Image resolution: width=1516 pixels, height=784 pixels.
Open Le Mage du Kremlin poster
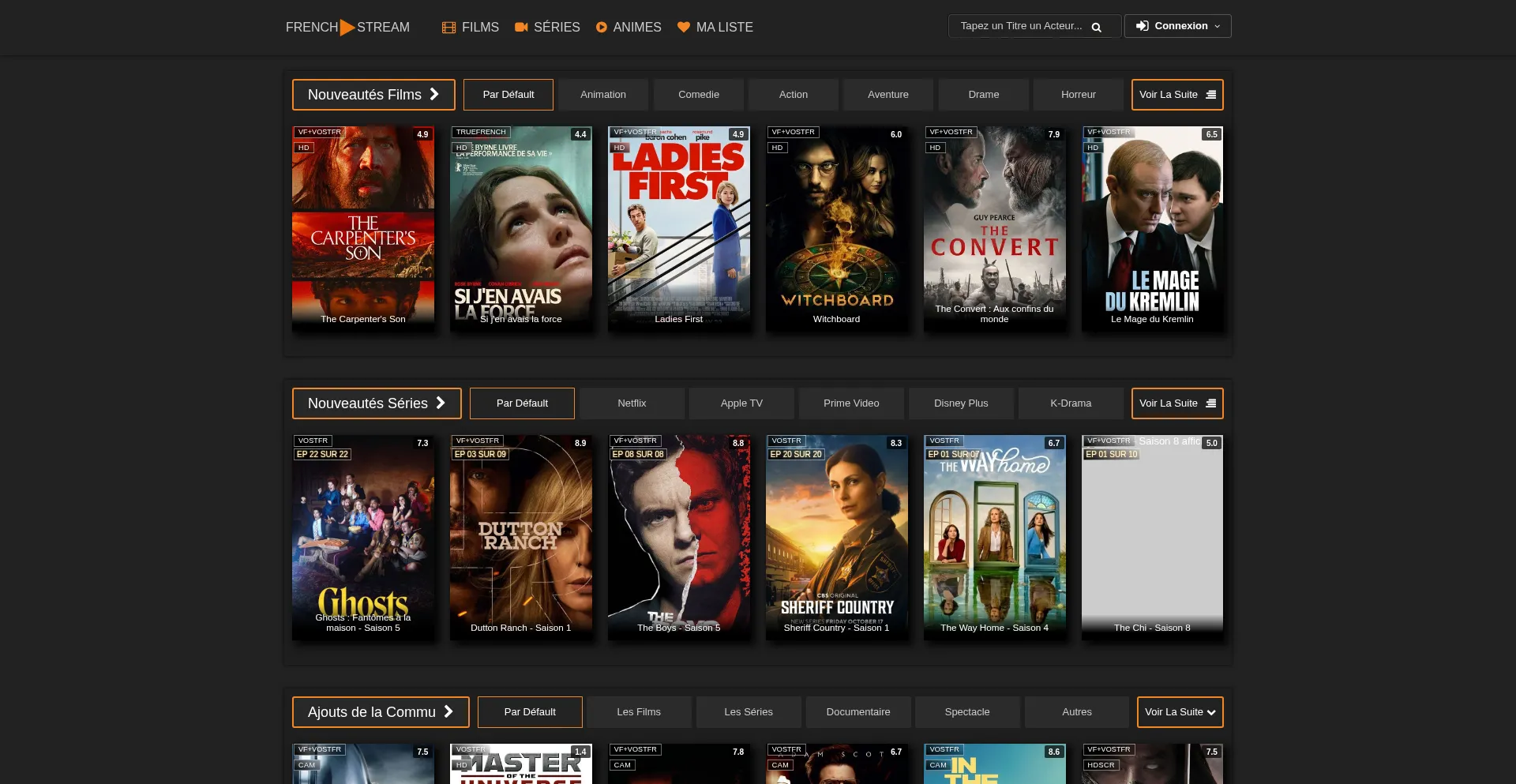[1153, 229]
